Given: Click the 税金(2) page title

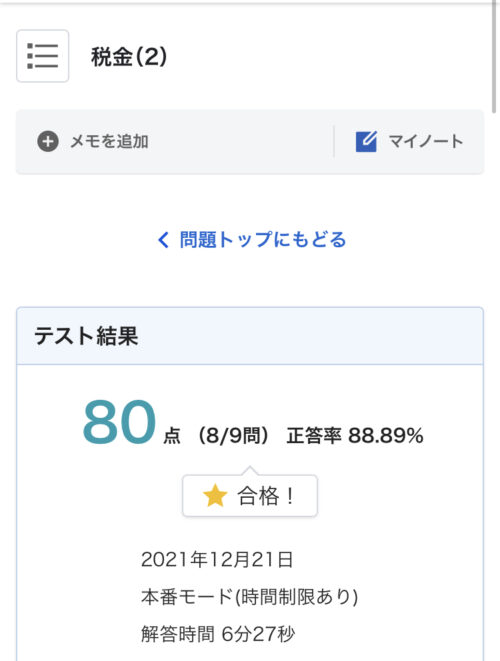Looking at the screenshot, I should tap(129, 56).
